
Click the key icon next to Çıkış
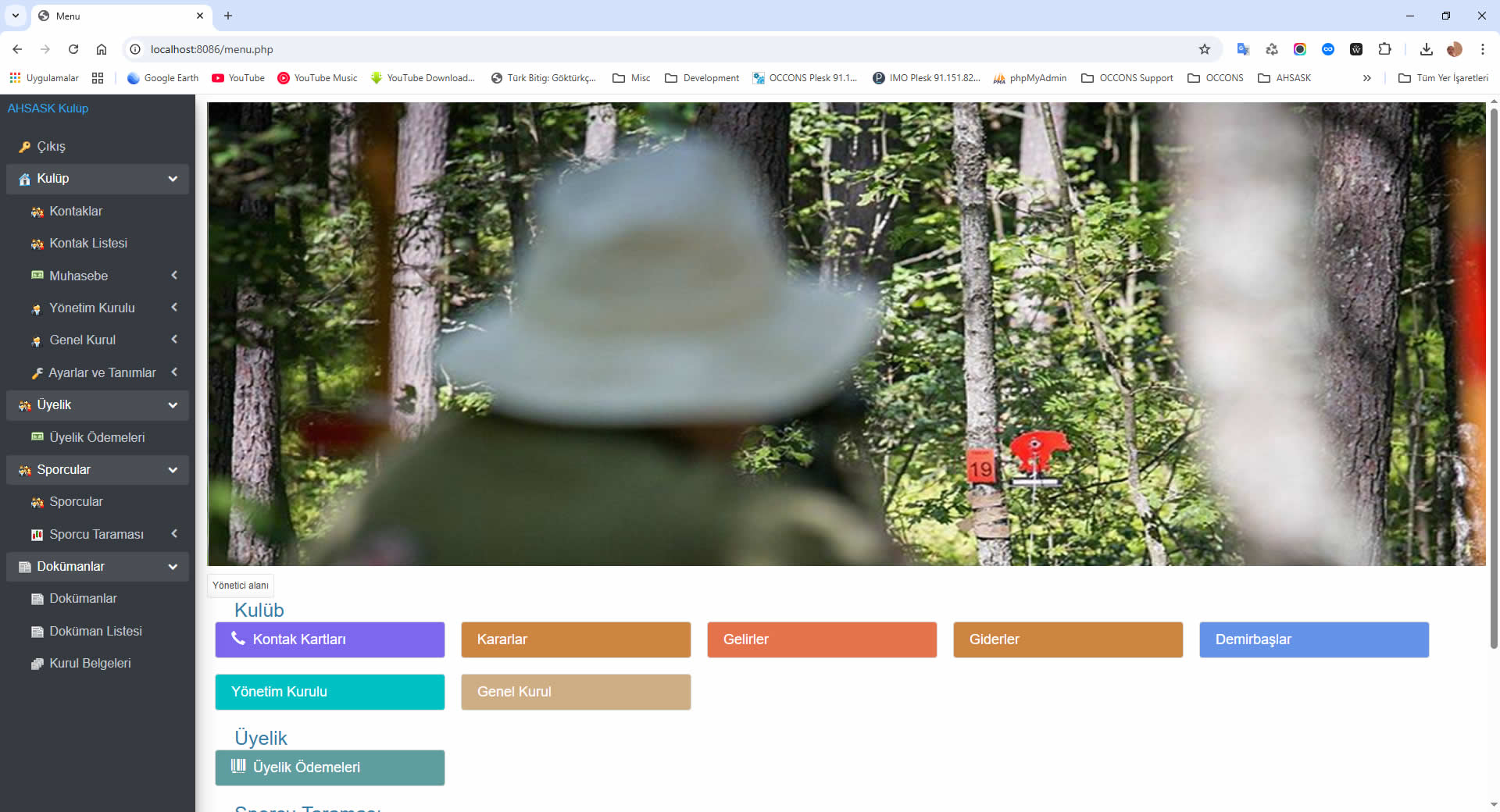[25, 147]
